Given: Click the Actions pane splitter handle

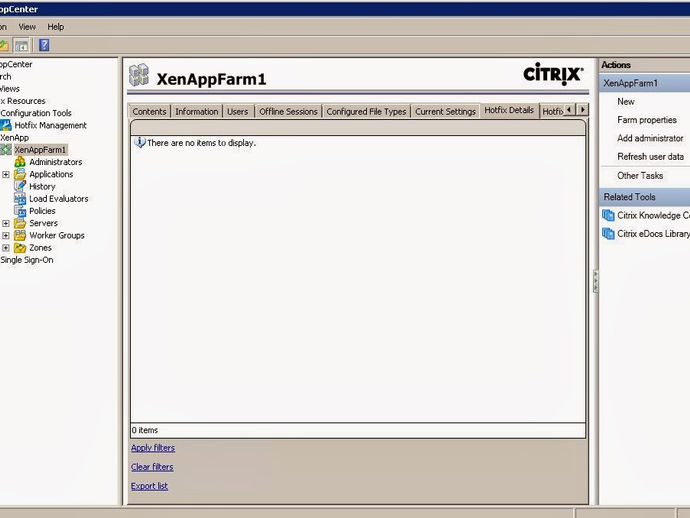Looking at the screenshot, I should coord(595,281).
